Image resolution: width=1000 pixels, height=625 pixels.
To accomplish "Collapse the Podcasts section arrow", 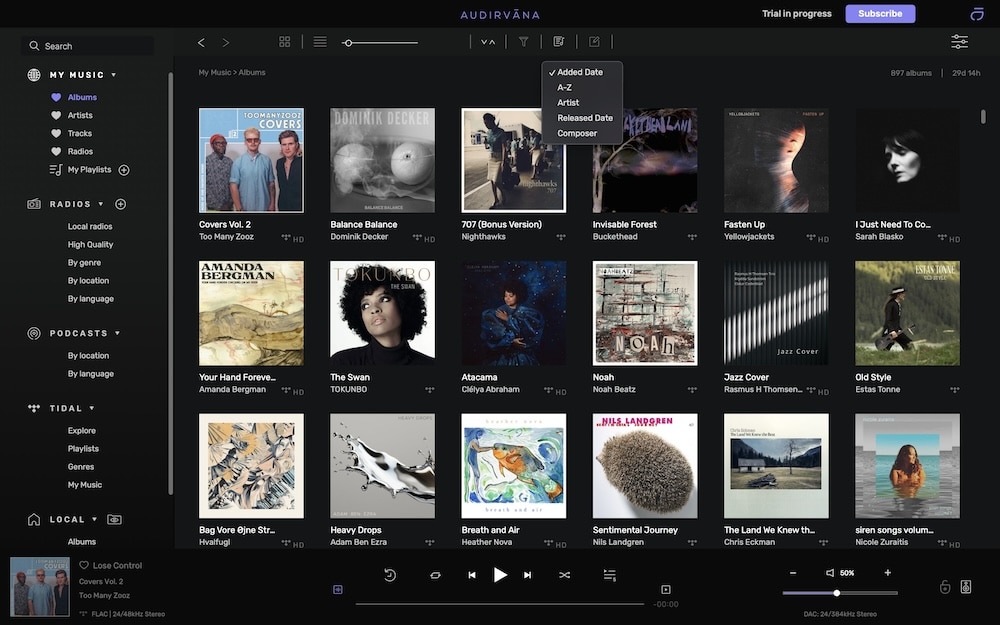I will click(x=117, y=334).
